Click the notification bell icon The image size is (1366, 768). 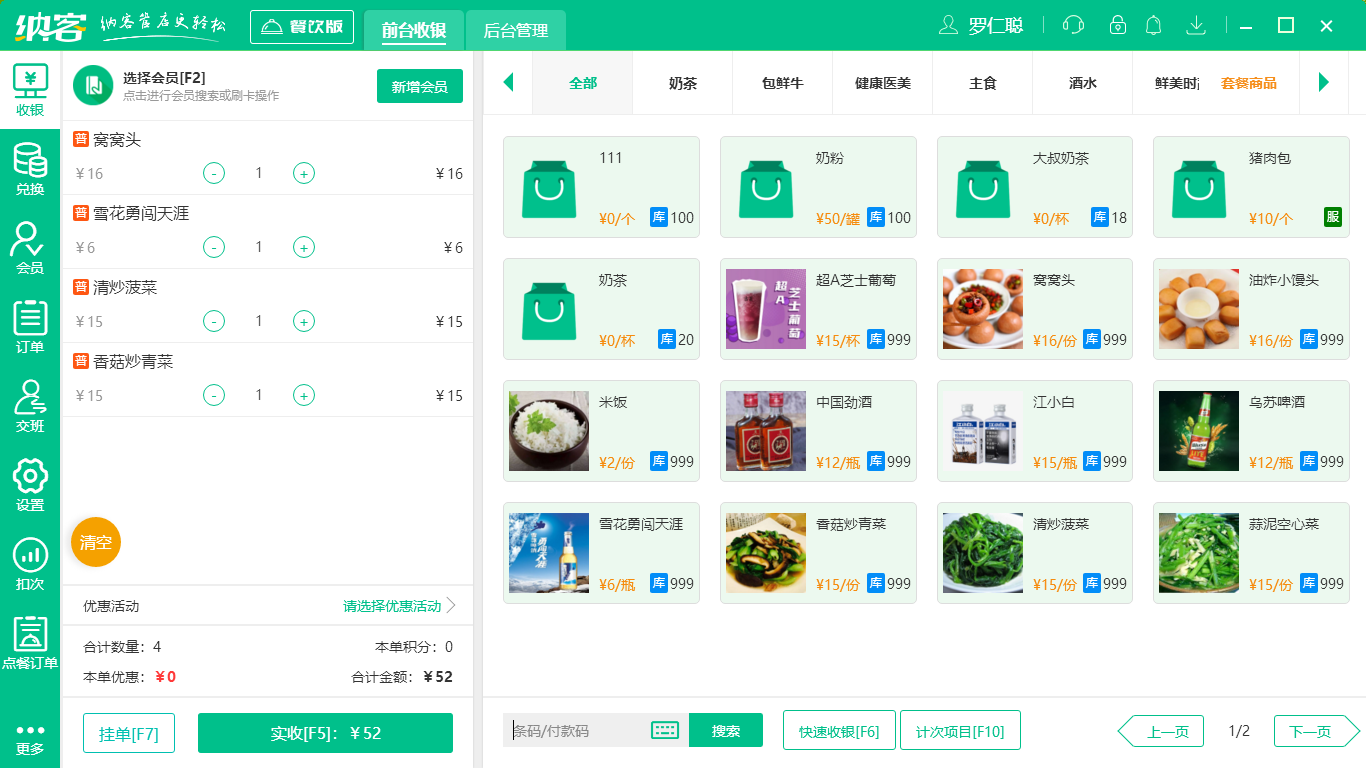[1153, 25]
